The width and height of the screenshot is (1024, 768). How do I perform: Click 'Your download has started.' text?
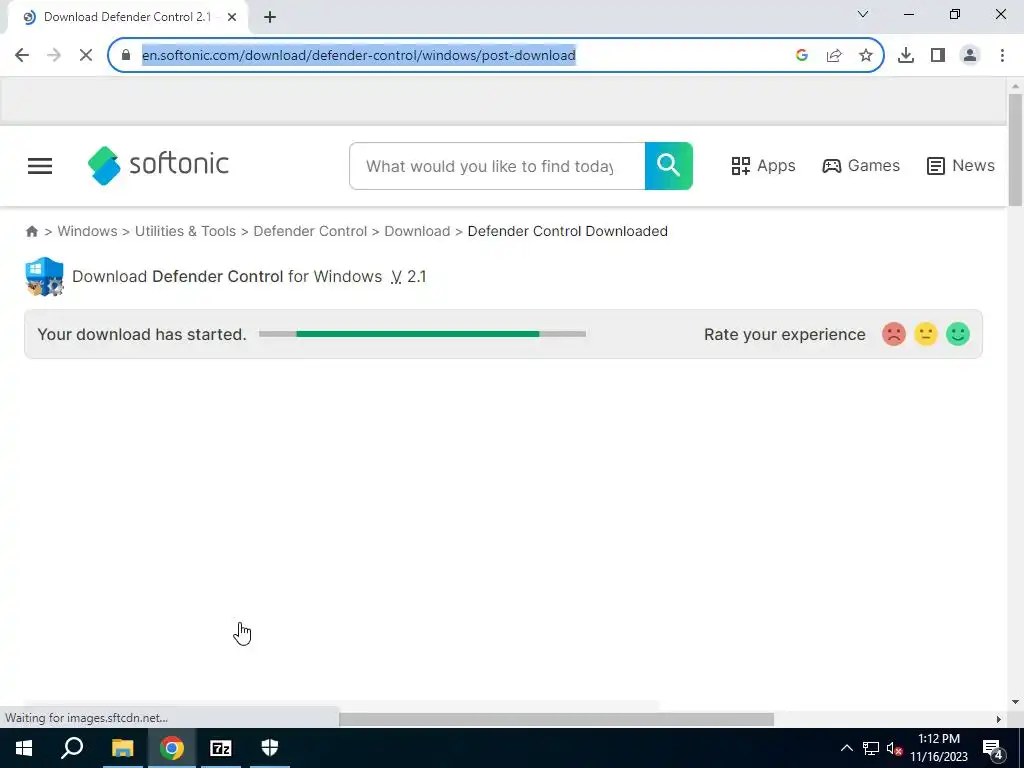click(142, 334)
